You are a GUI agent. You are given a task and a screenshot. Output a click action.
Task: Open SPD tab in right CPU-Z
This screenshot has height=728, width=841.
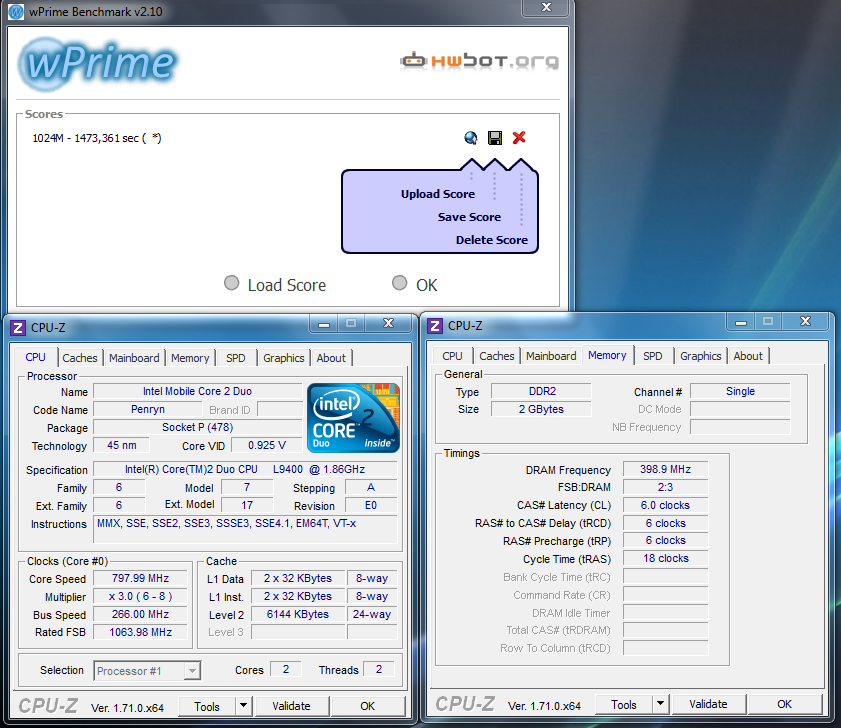coord(653,356)
